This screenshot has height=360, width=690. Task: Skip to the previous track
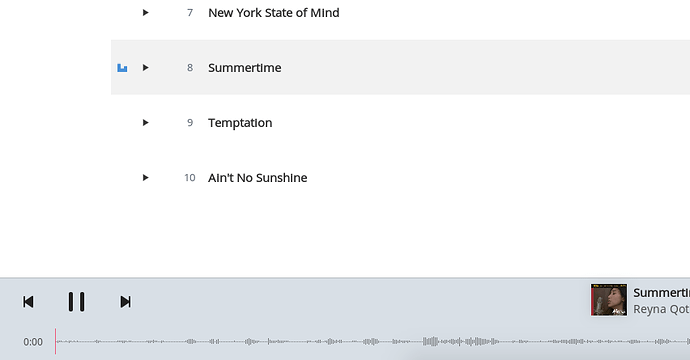point(28,302)
